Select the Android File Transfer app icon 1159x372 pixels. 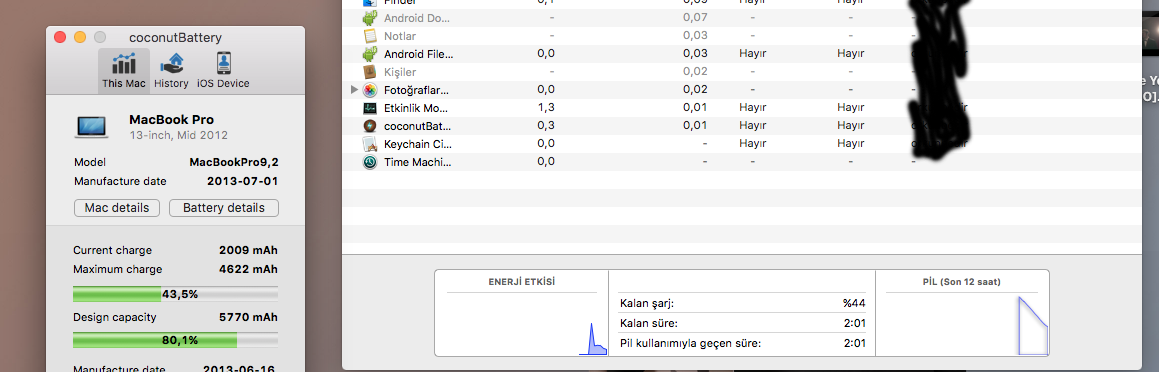(370, 54)
